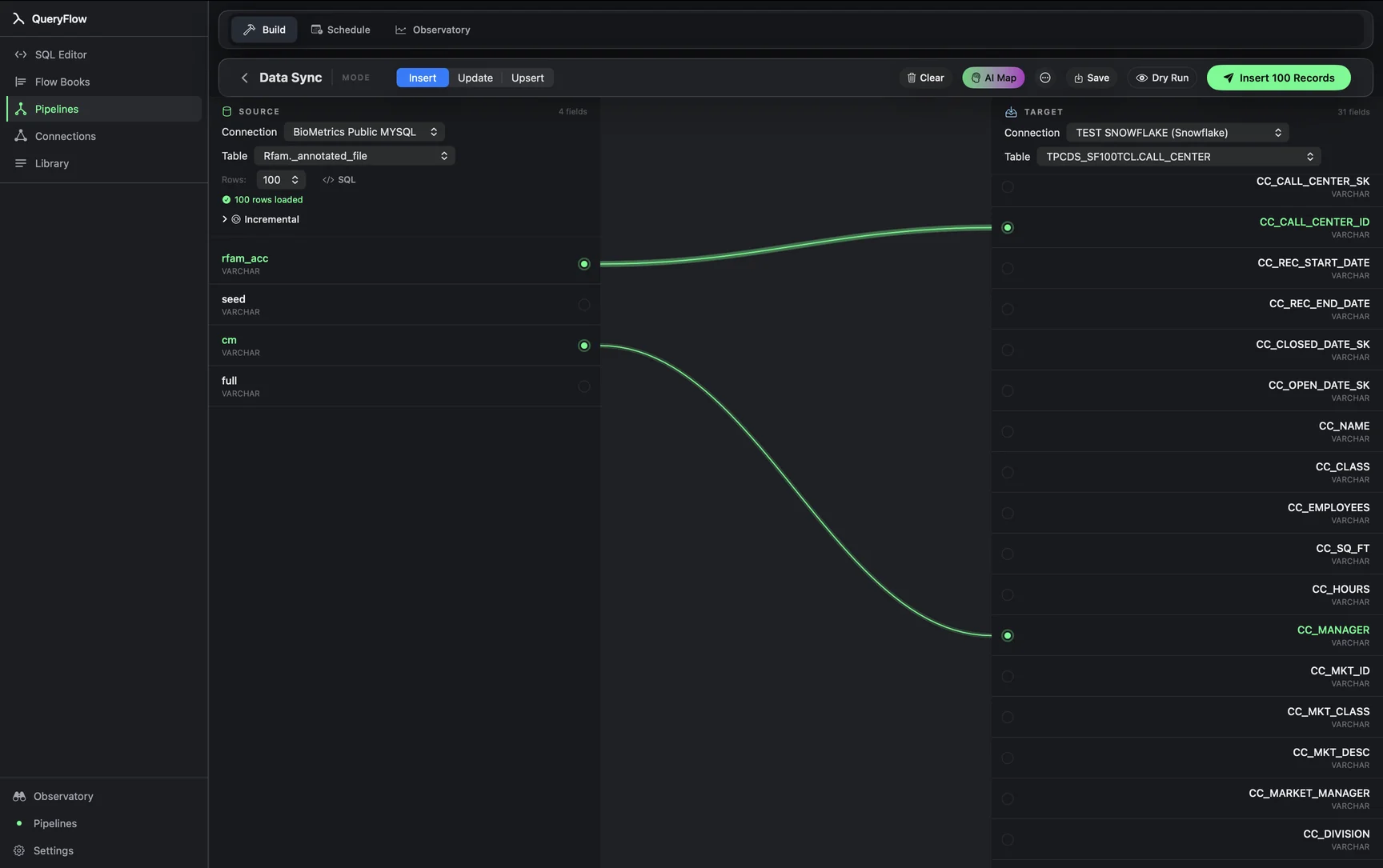Click the target inbox icon
The height and width of the screenshot is (868, 1383).
1011,112
